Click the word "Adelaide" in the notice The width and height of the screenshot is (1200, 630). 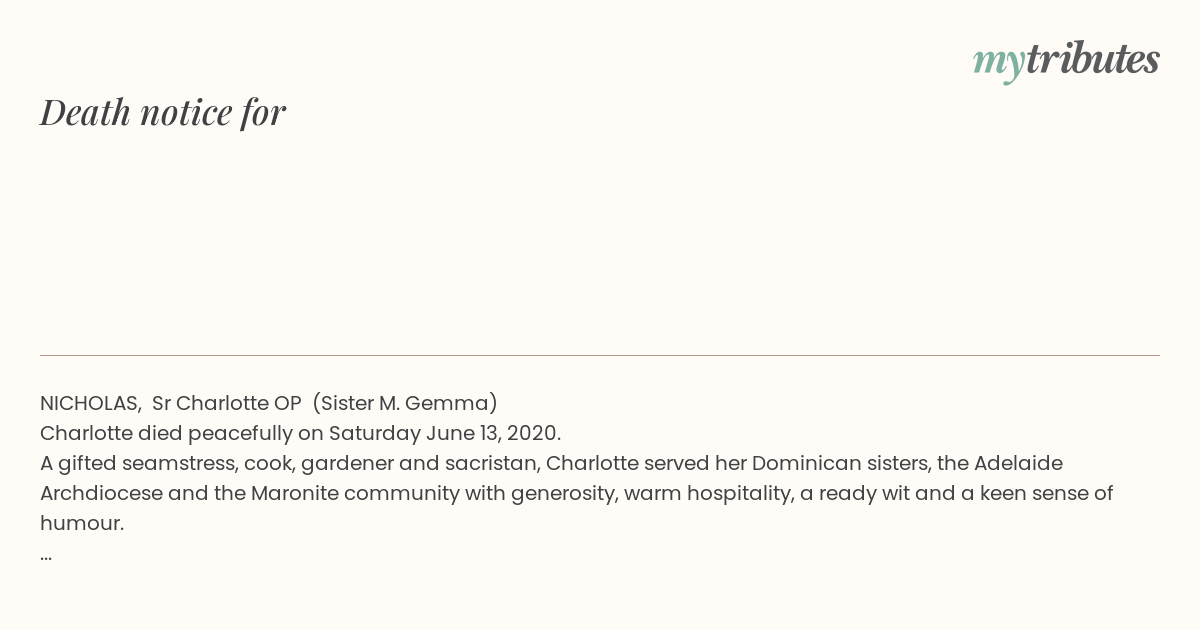tap(1018, 463)
